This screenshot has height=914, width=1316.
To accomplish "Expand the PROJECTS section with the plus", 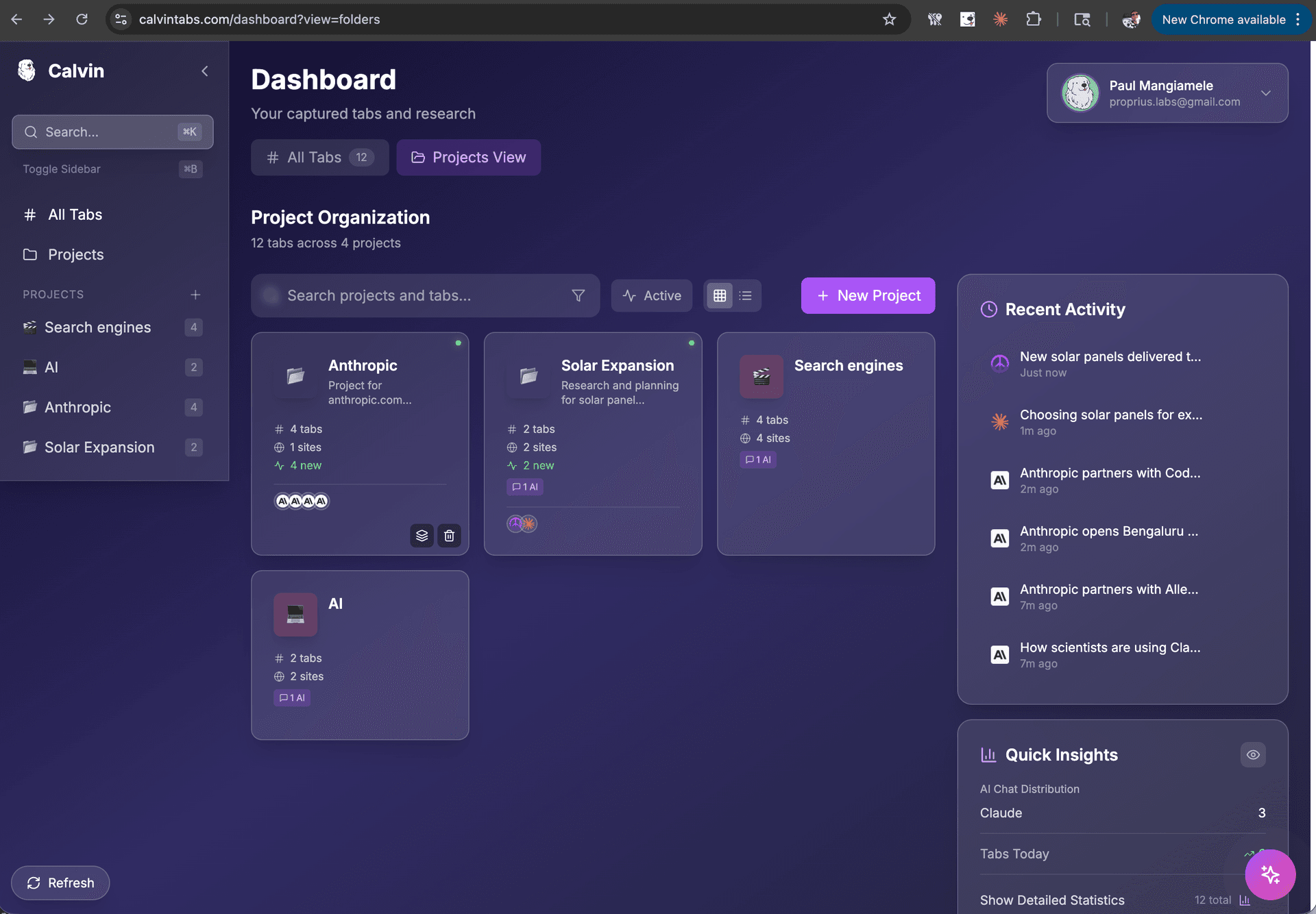I will tap(195, 295).
